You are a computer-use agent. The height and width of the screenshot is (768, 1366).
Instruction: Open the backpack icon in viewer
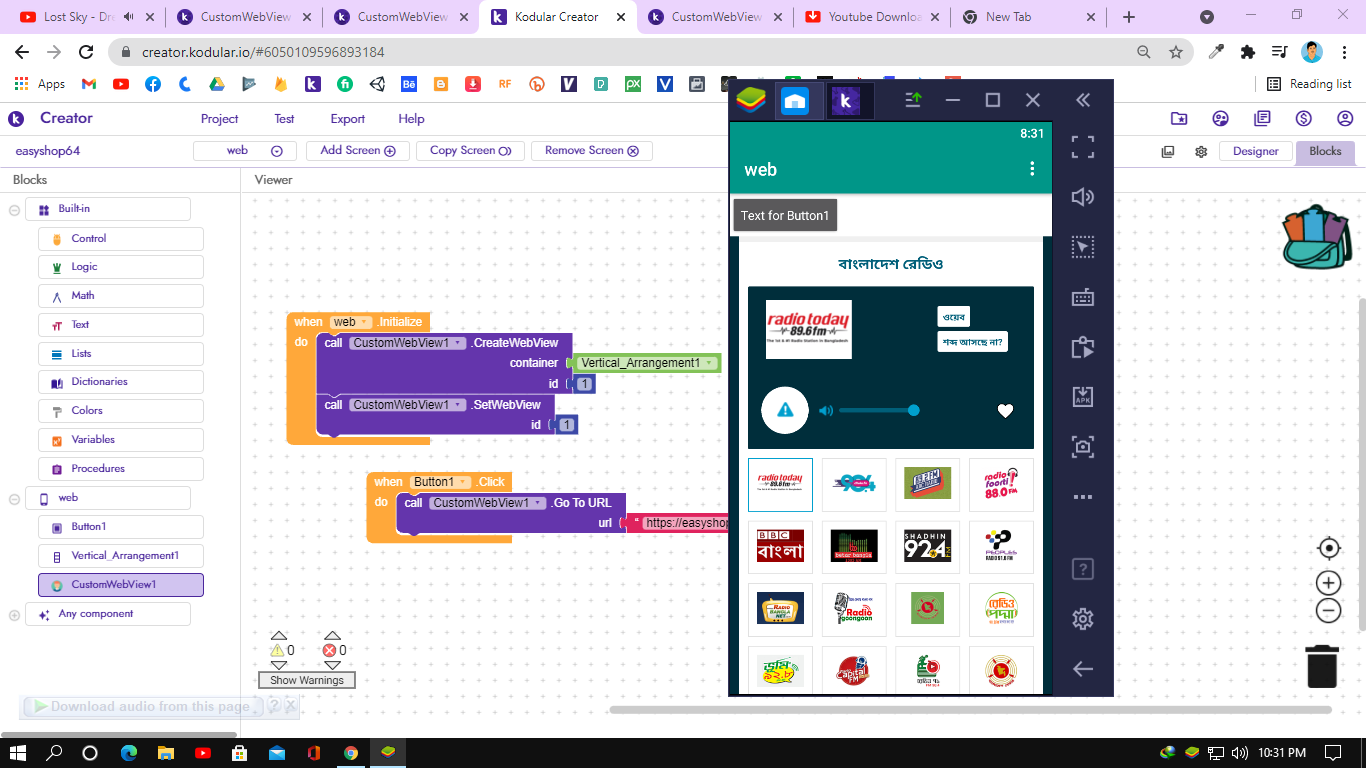pos(1316,237)
